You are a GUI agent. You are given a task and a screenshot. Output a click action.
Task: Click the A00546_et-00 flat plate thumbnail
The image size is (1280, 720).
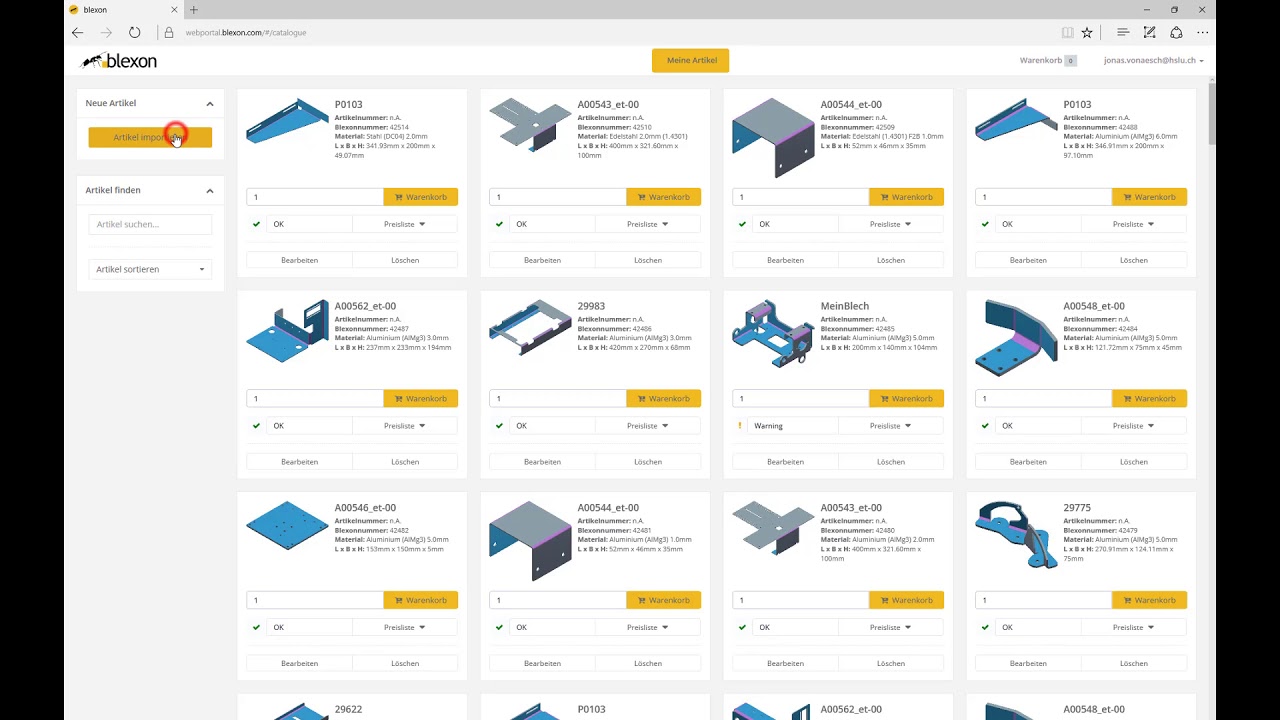(x=287, y=526)
